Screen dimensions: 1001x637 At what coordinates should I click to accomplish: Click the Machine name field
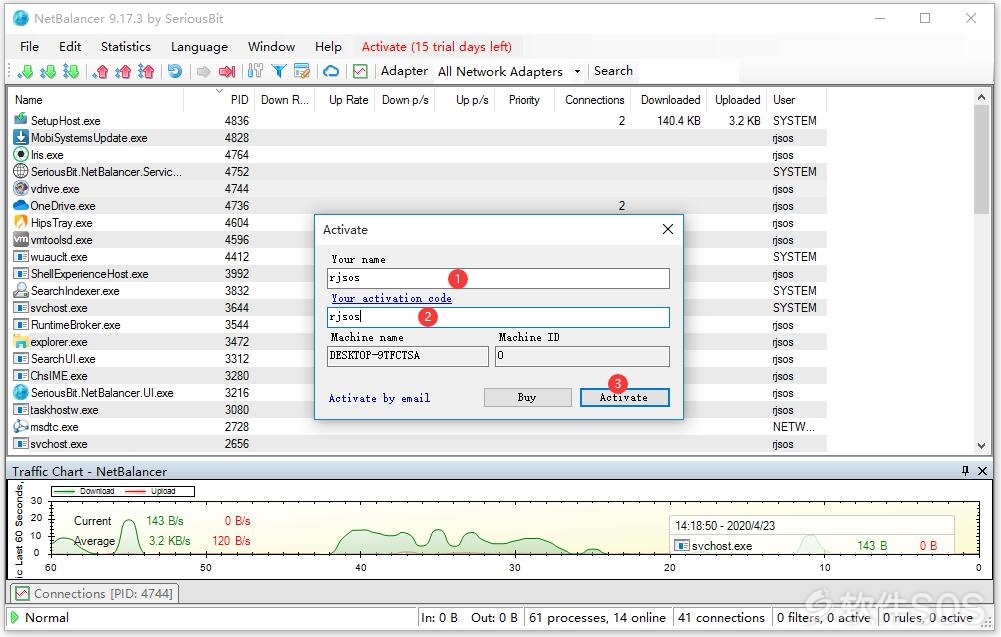pyautogui.click(x=407, y=356)
